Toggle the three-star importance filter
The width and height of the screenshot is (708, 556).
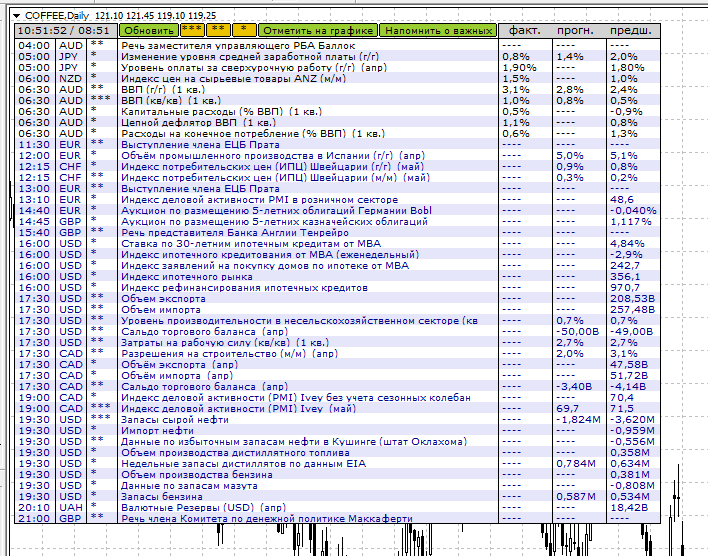tap(192, 31)
